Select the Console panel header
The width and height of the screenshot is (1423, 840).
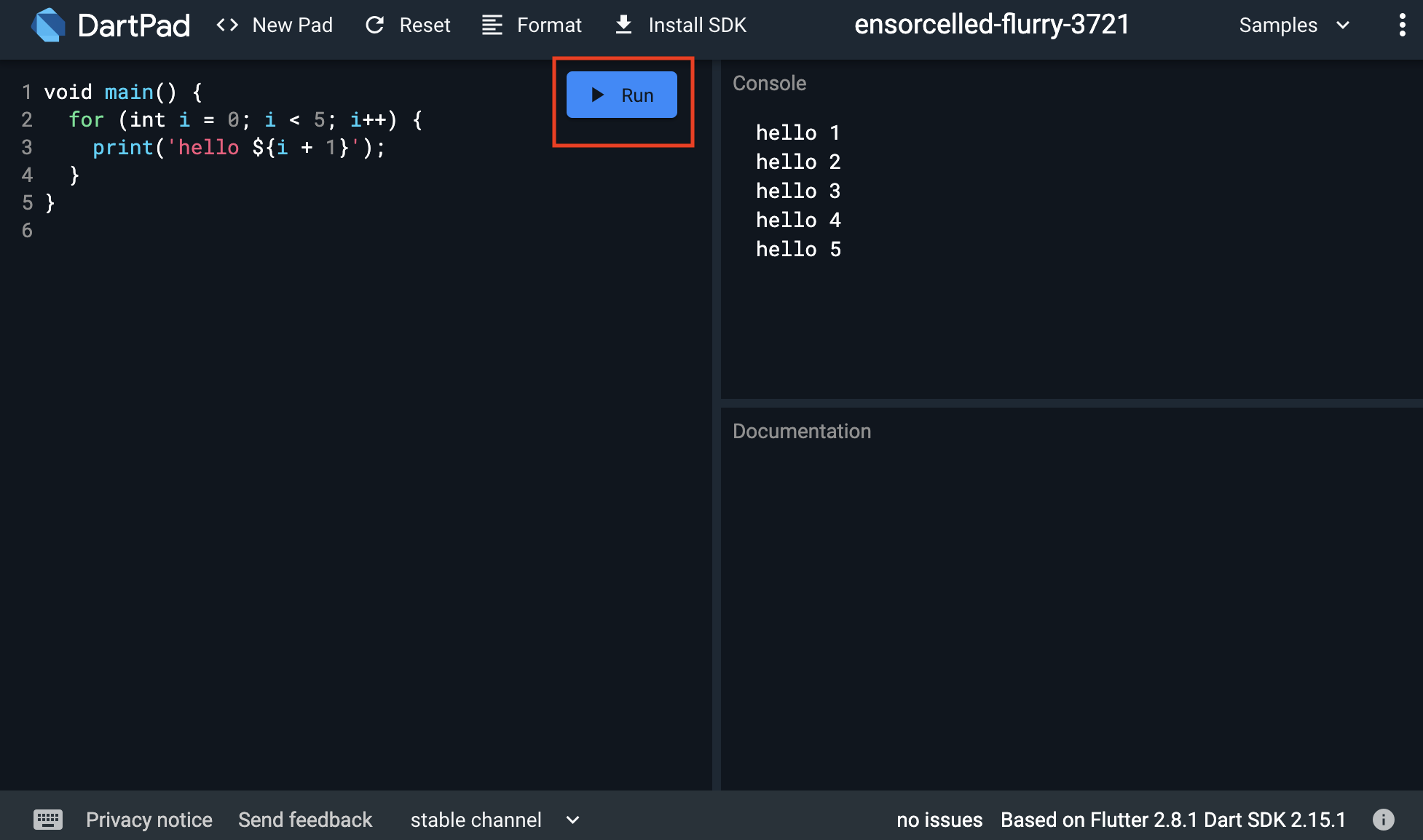[x=769, y=83]
